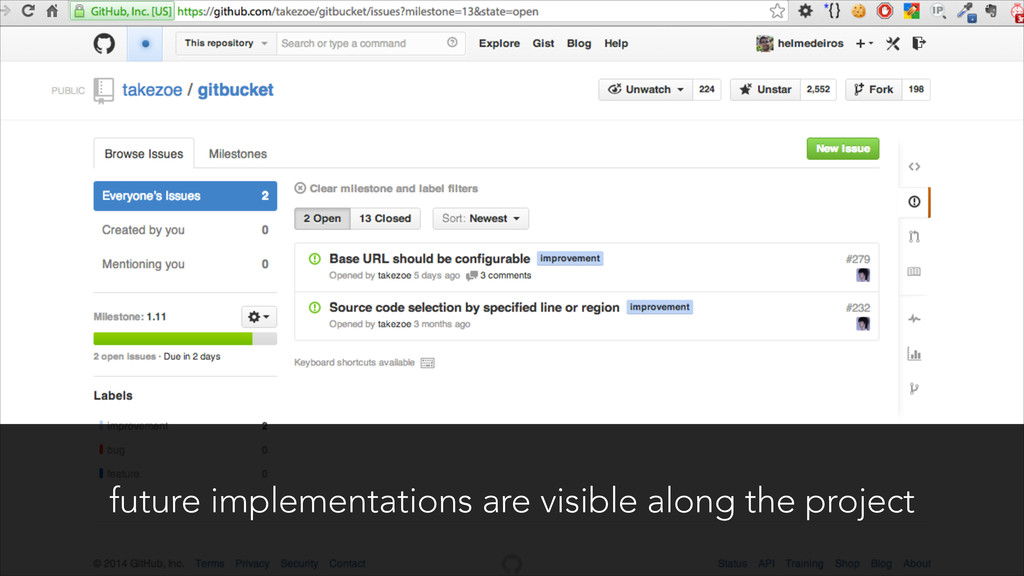This screenshot has width=1024, height=576.
Task: Open the Code section sidebar icon
Action: (x=914, y=167)
